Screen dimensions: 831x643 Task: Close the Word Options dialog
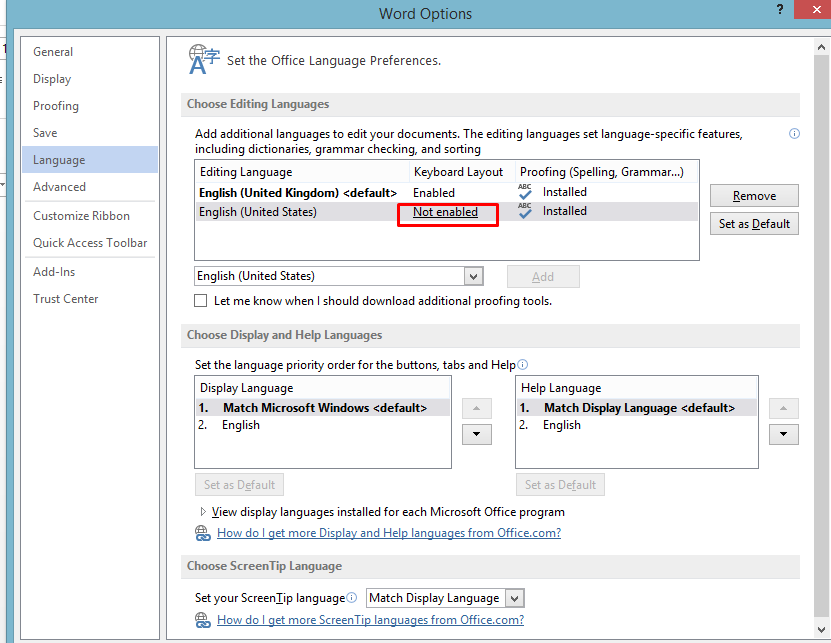tap(816, 10)
